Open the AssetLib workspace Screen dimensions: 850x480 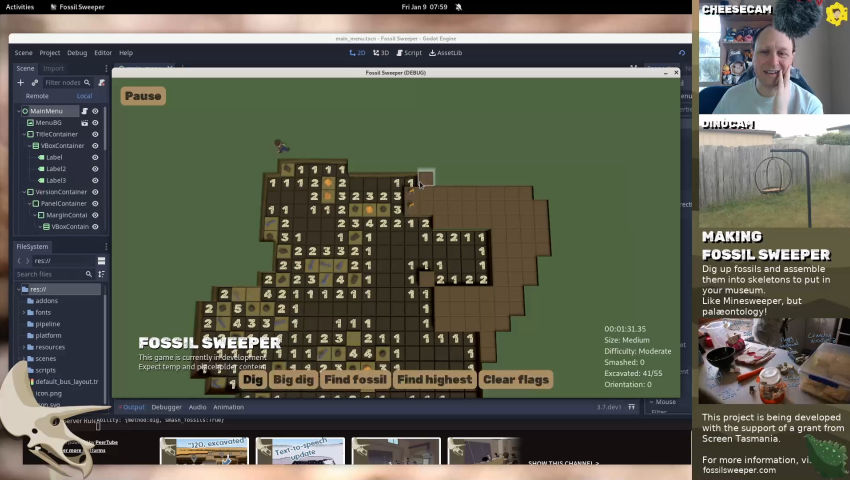point(446,53)
